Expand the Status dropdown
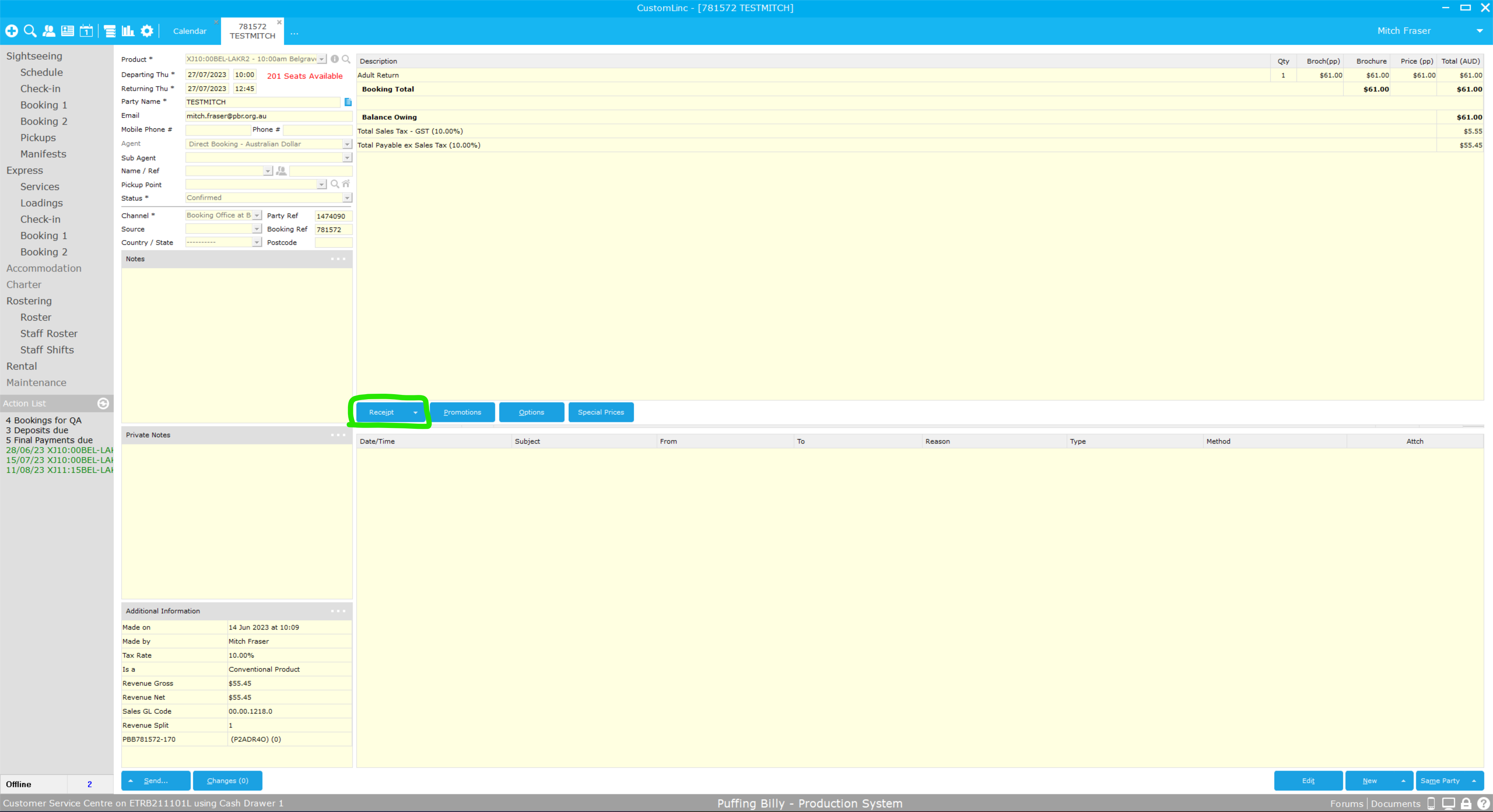Image resolution: width=1493 pixels, height=812 pixels. [x=347, y=198]
